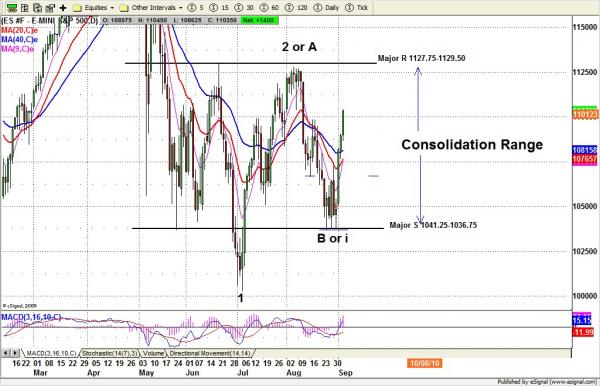
Task: Click the ES #F E-MINI S&P 500 symbol title
Action: pyautogui.click(x=50, y=21)
